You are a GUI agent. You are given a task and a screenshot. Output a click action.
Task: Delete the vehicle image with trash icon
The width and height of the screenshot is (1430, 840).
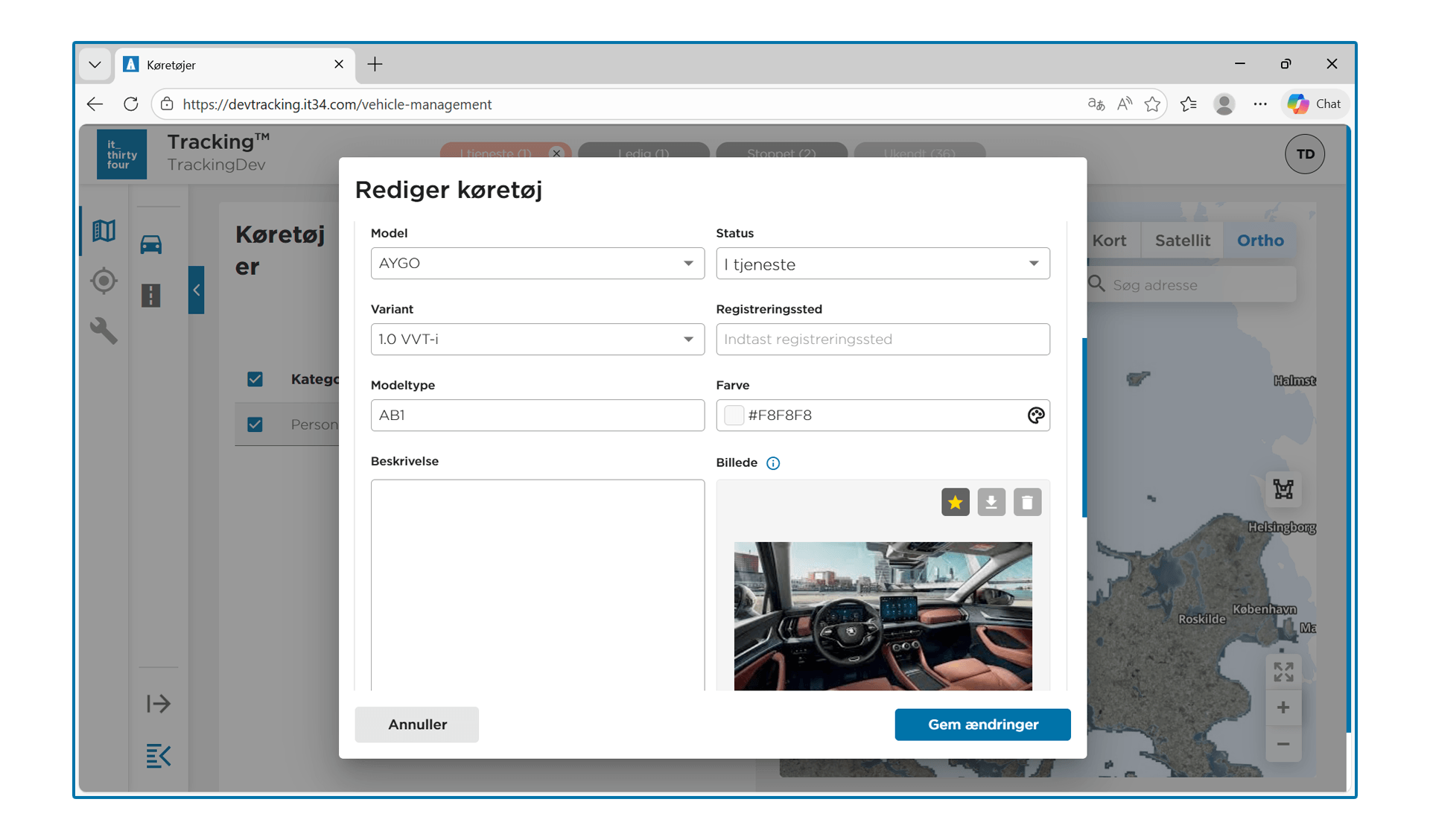(1027, 503)
